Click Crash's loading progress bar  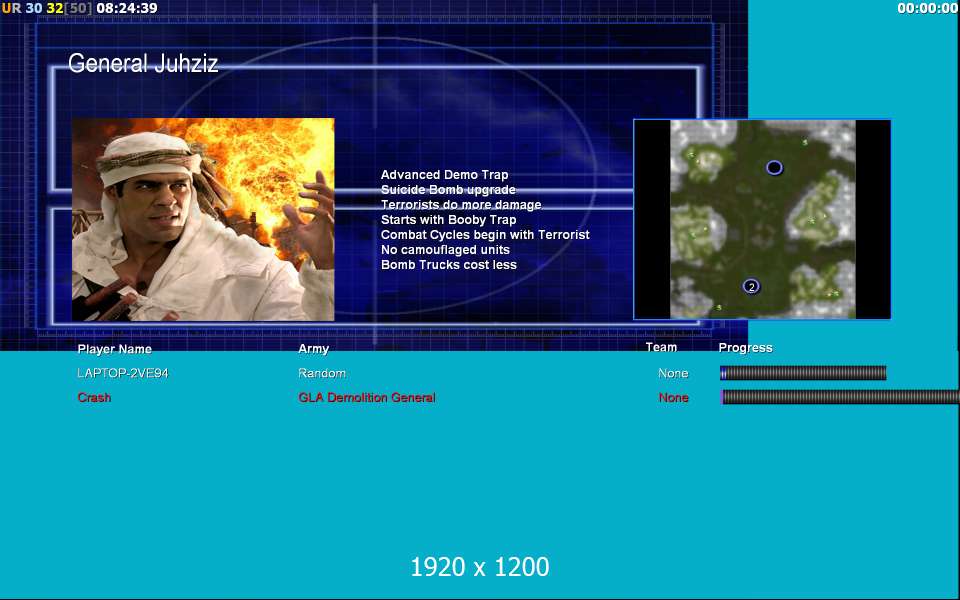[x=841, y=397]
